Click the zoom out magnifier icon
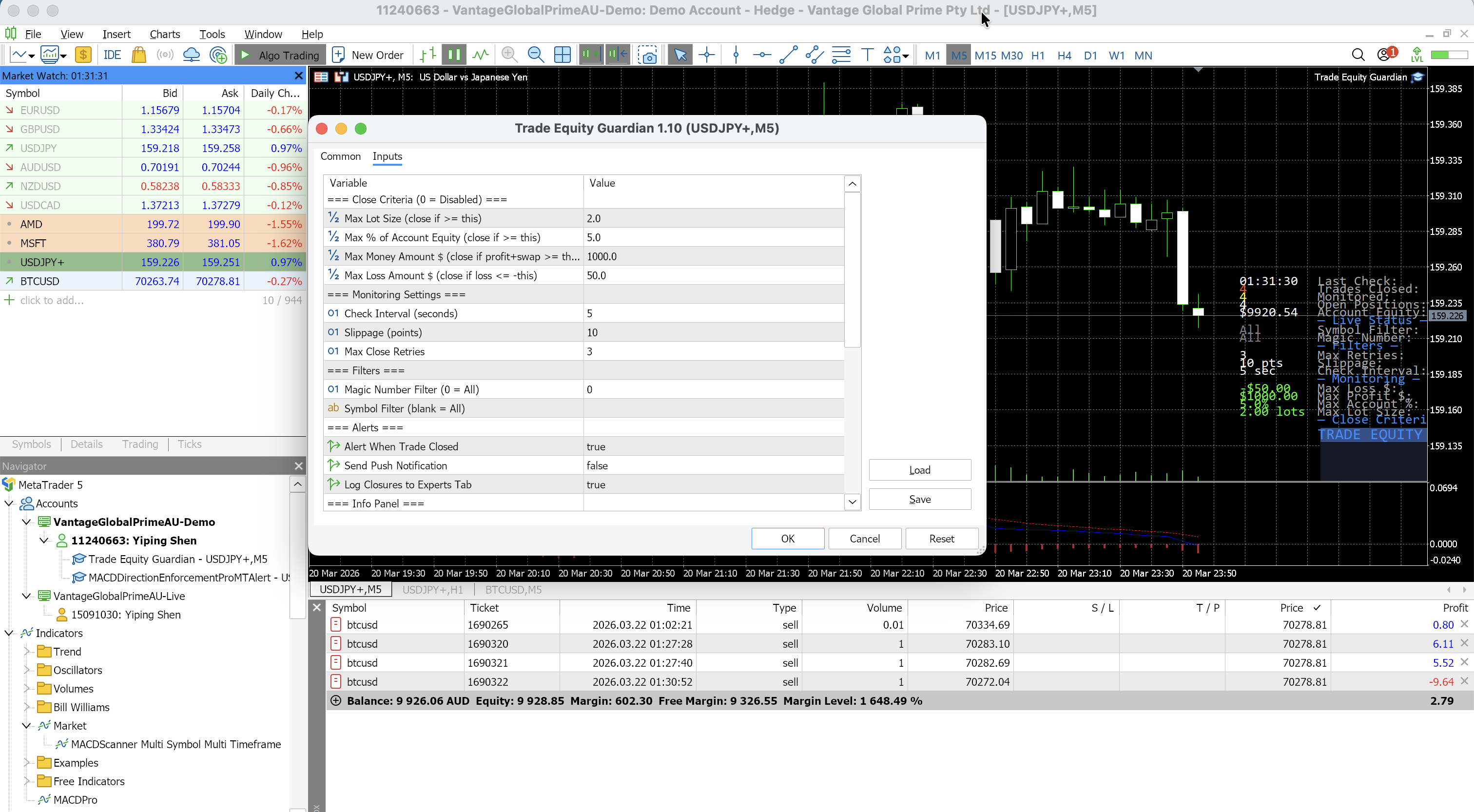This screenshot has width=1474, height=812. [x=535, y=55]
